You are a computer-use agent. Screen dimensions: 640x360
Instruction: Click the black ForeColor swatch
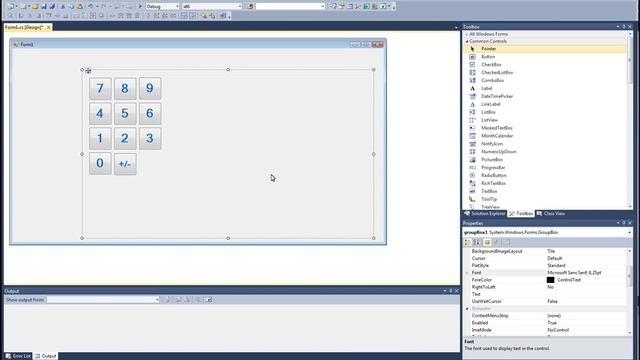tap(550, 280)
